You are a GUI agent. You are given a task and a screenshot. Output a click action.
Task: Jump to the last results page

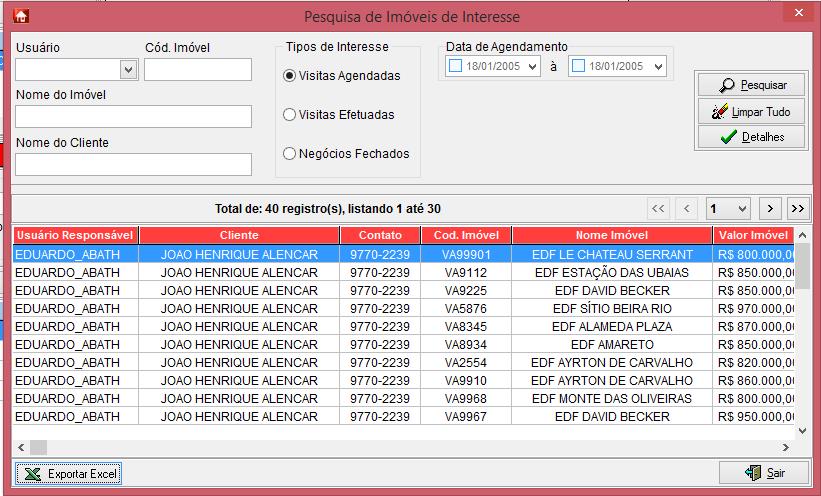point(797,208)
